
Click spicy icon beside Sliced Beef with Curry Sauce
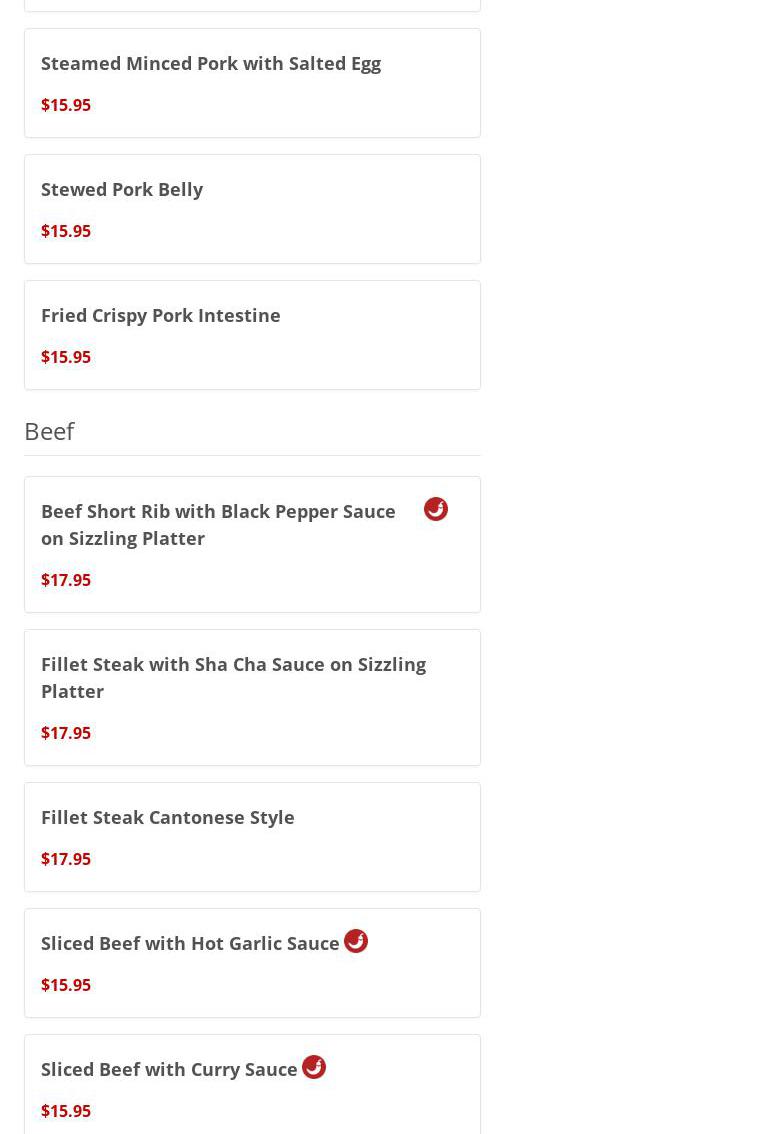(314, 1067)
